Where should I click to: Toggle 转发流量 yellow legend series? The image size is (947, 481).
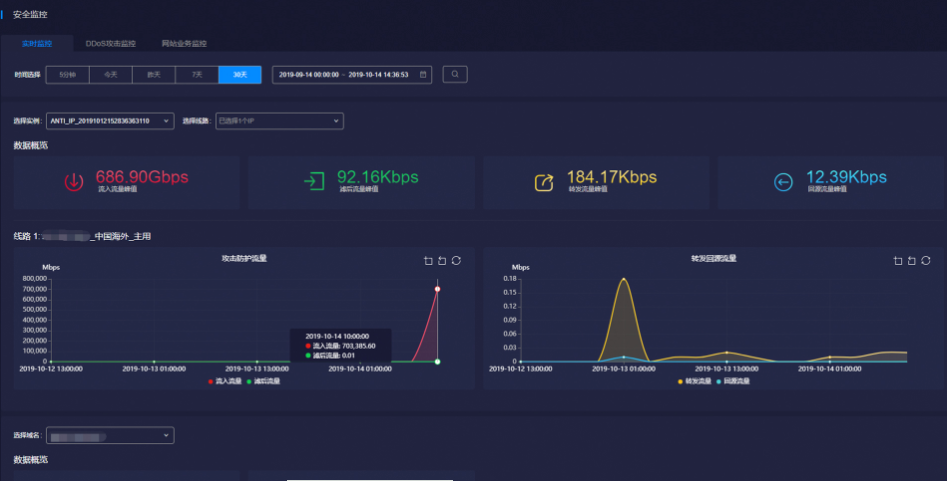(694, 381)
